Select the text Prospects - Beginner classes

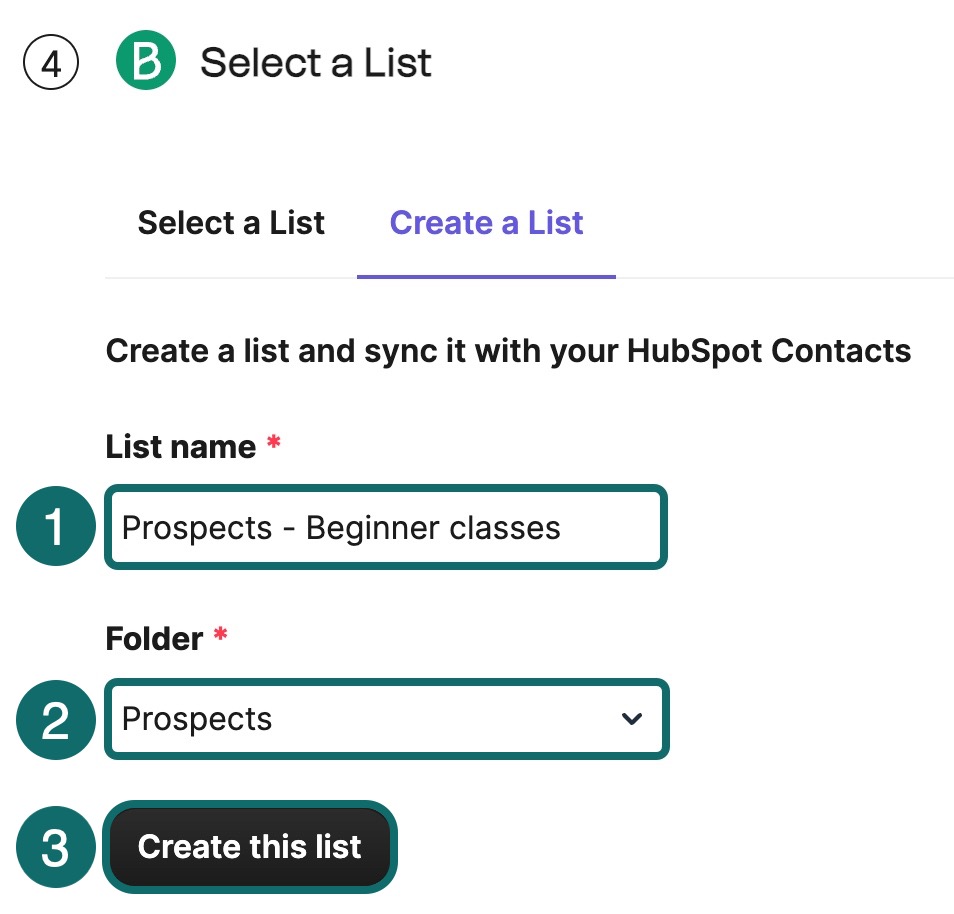pyautogui.click(x=340, y=527)
